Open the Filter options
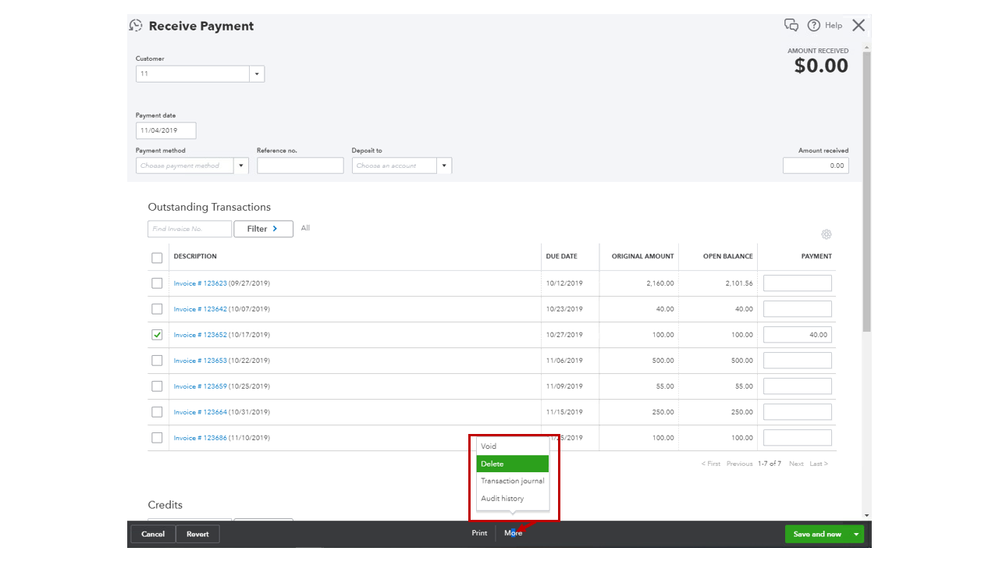The height and width of the screenshot is (562, 999). tap(263, 229)
